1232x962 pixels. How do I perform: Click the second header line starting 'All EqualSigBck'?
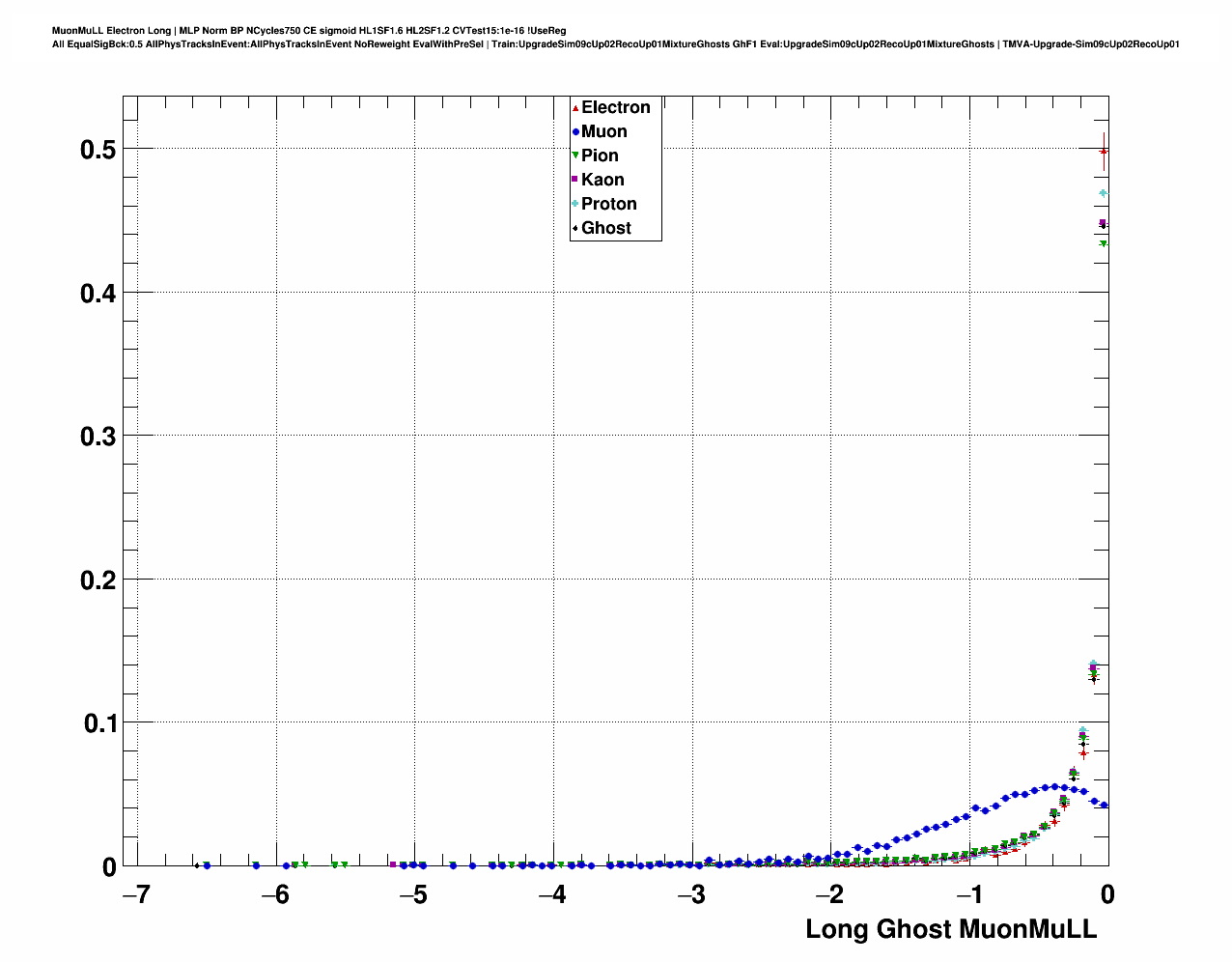coord(615,44)
